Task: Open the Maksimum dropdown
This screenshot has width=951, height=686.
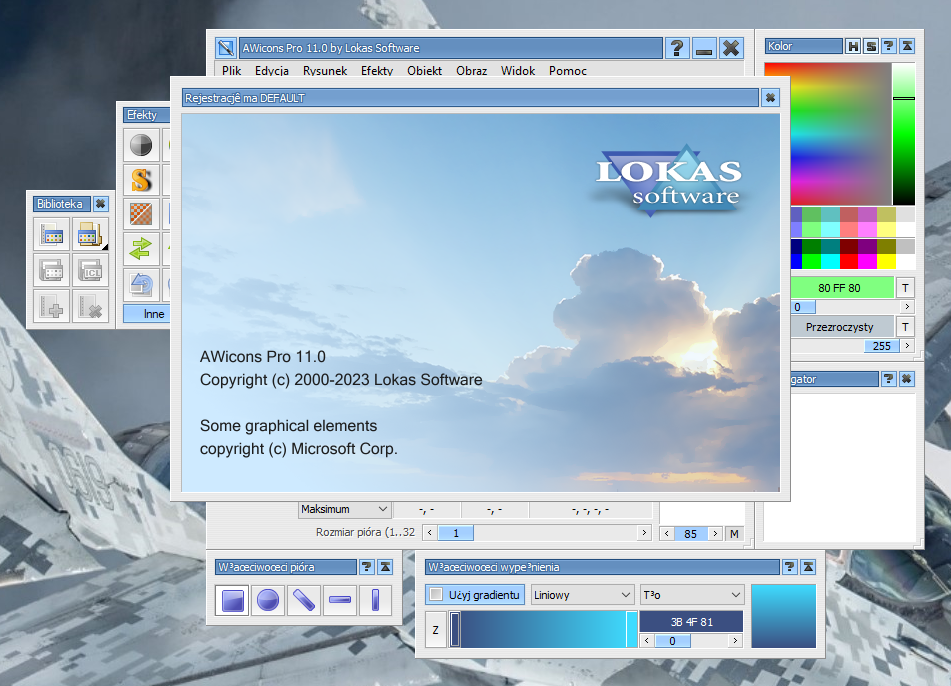Action: (344, 509)
